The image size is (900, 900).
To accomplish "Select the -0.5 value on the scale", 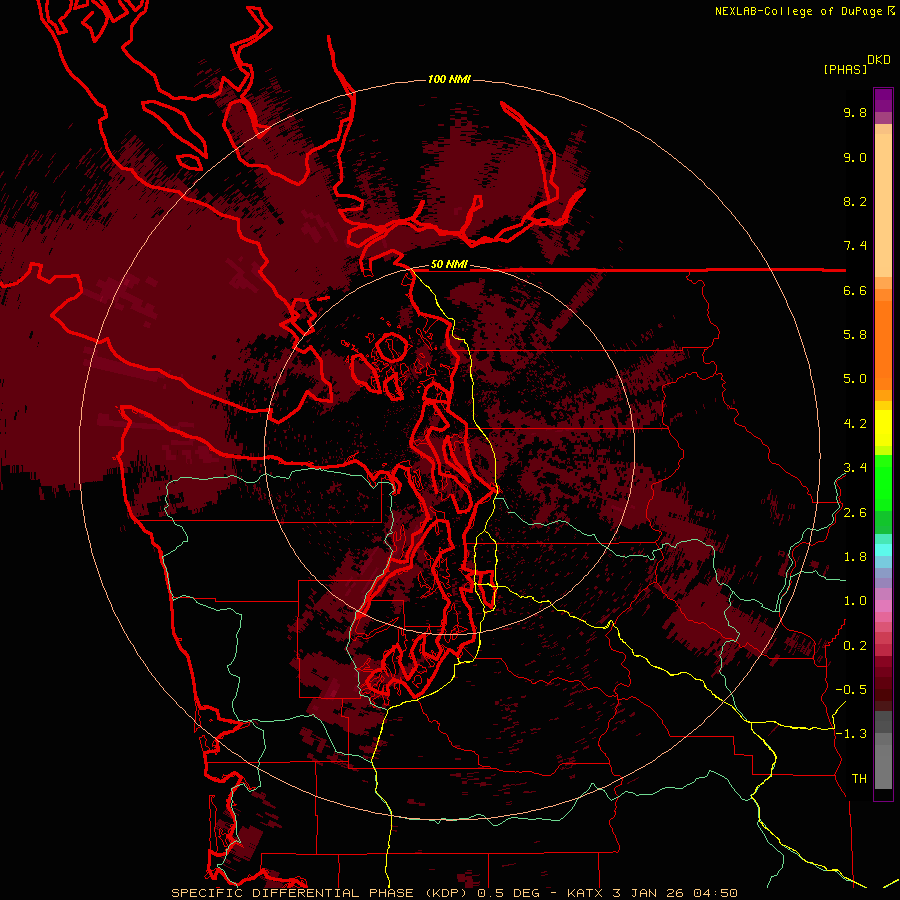I will (851, 690).
